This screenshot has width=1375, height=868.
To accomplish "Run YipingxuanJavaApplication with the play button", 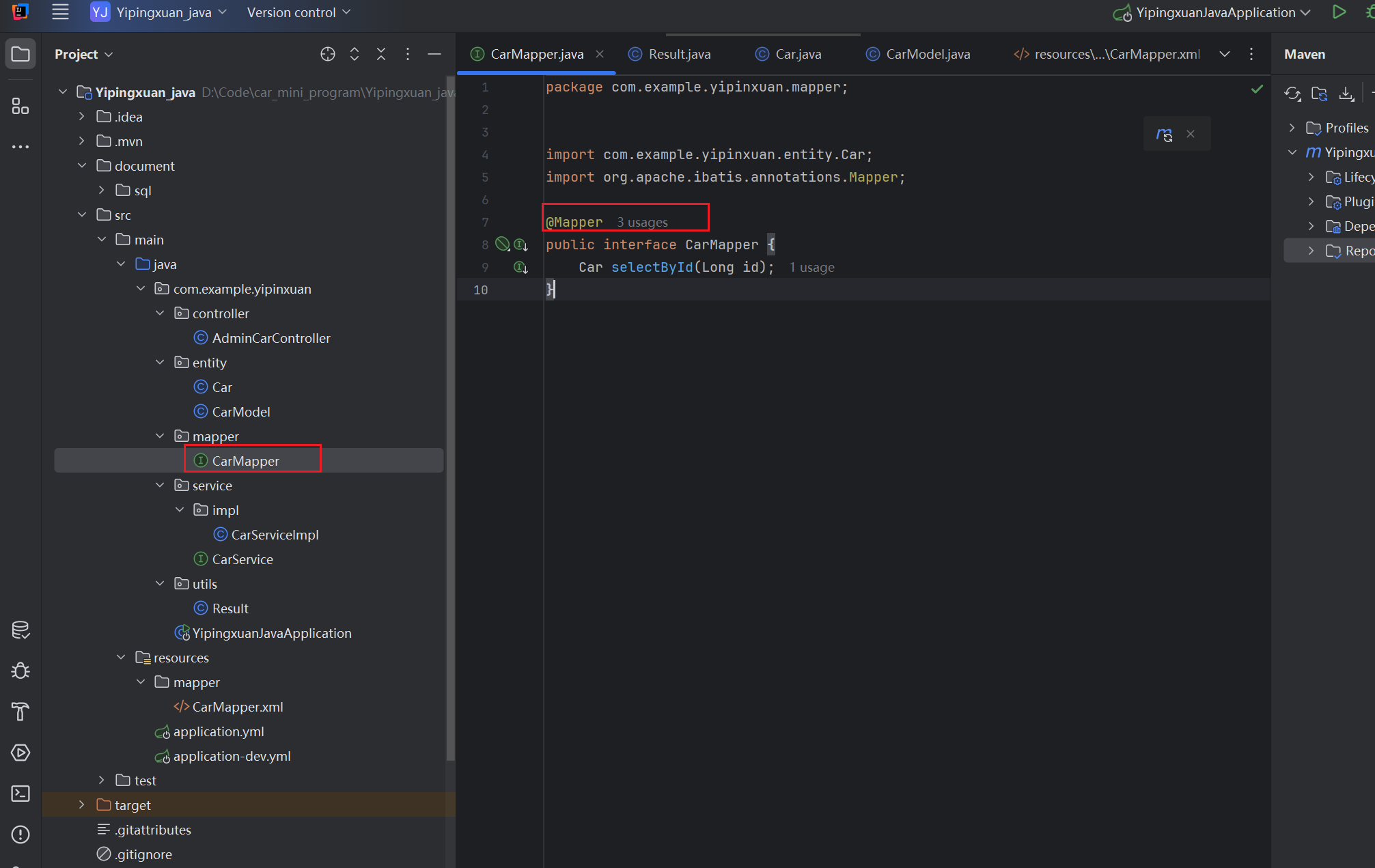I will 1339,12.
